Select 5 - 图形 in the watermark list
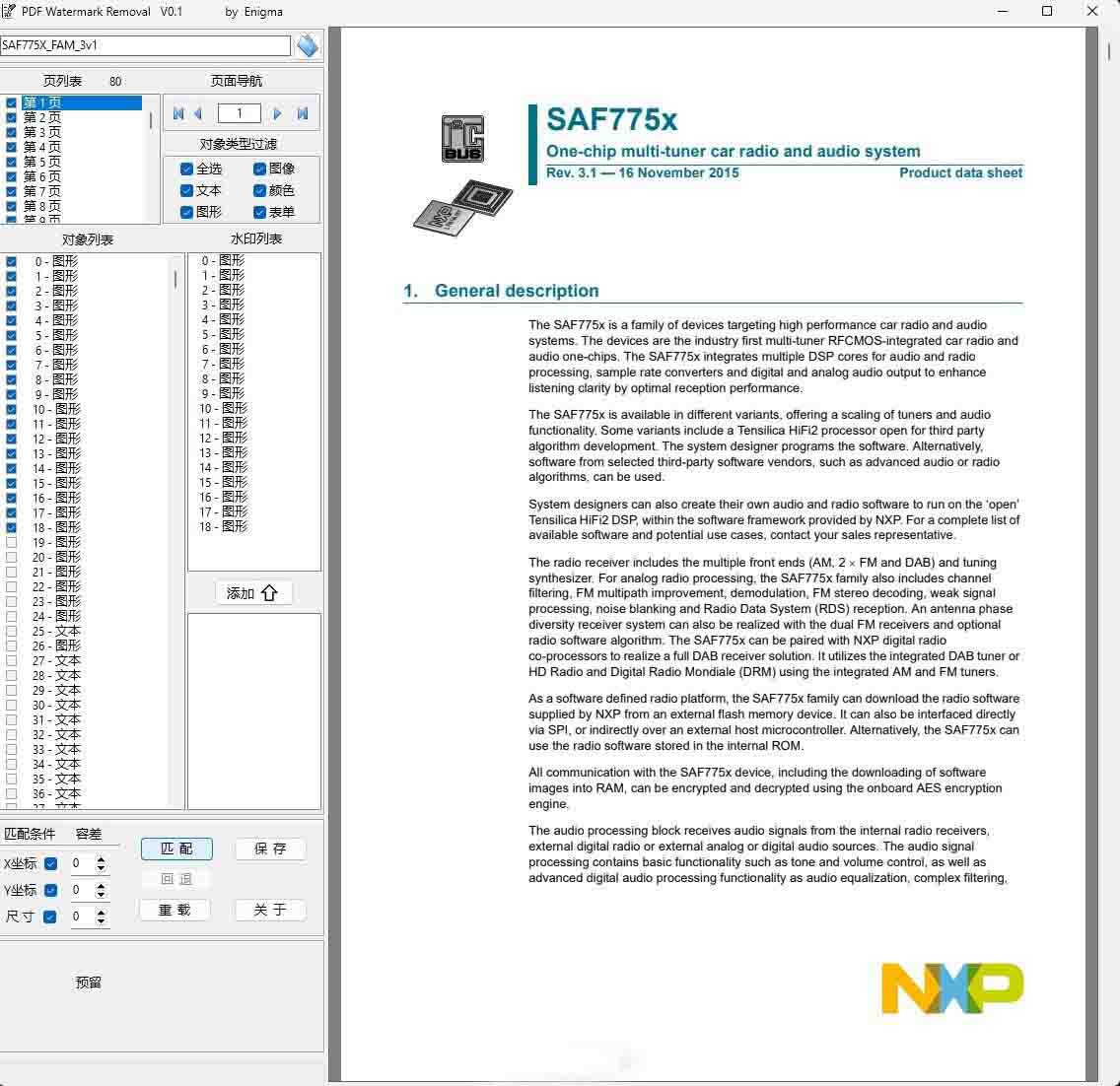The image size is (1120, 1086). coord(223,334)
